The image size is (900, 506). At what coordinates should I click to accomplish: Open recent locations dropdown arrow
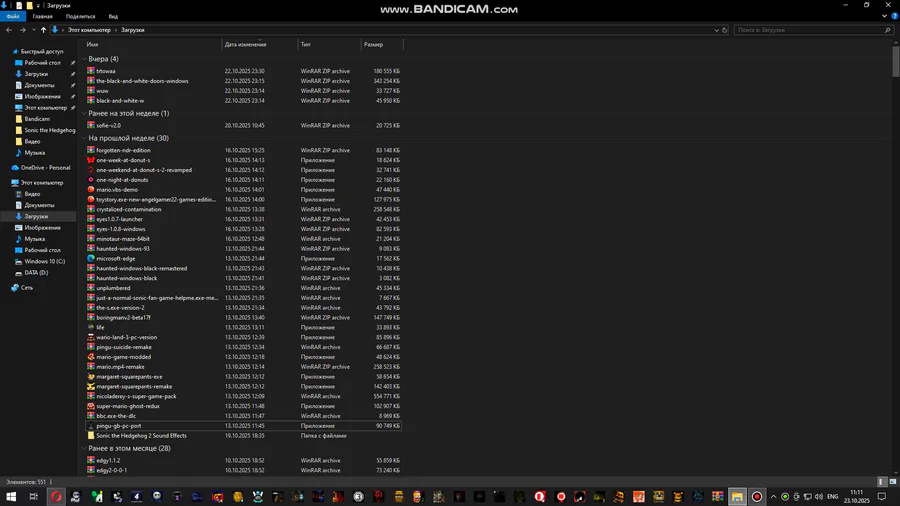[x=34, y=30]
